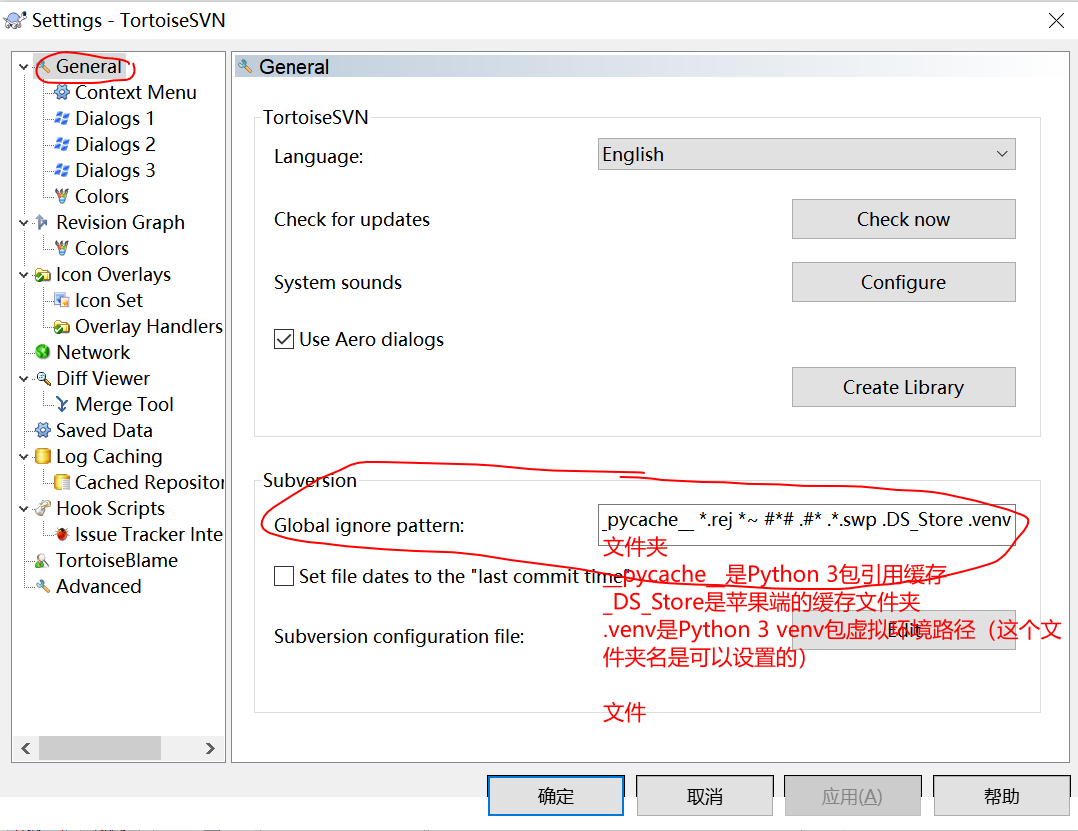Click the 确定 (OK) button

click(x=556, y=796)
